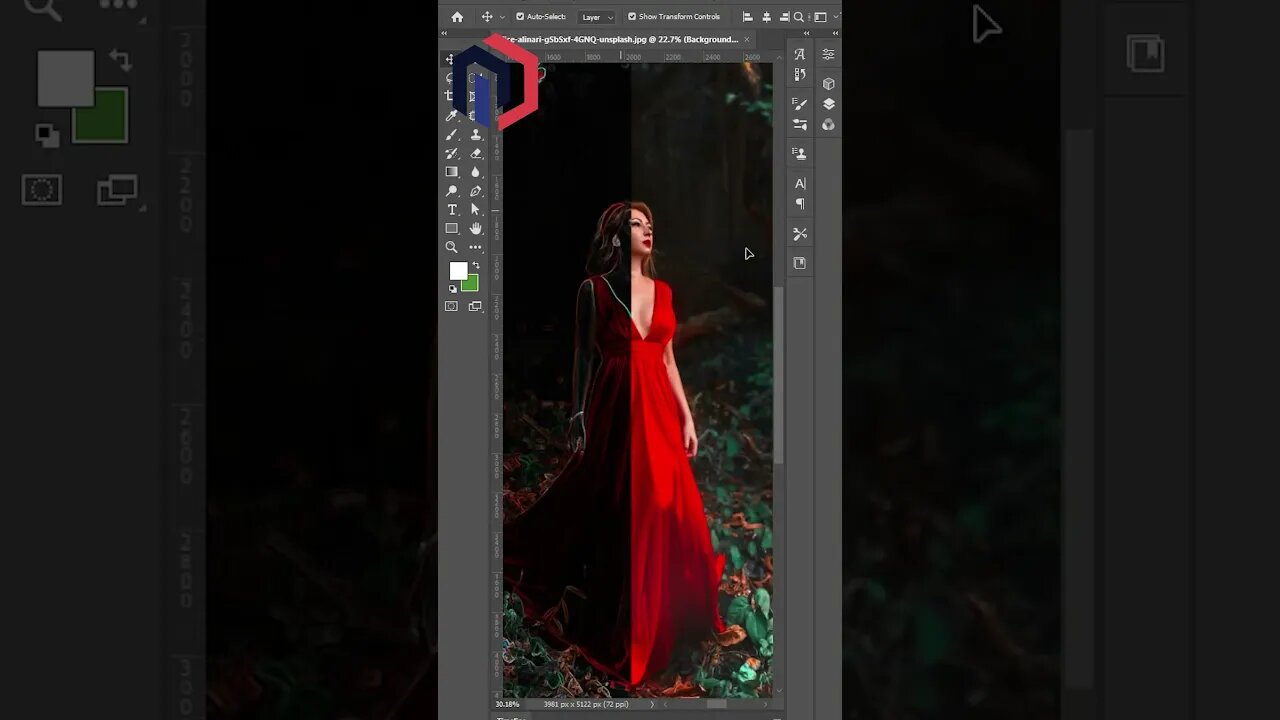The height and width of the screenshot is (720, 1280).
Task: Expand the status bar info arrow
Action: pos(652,704)
